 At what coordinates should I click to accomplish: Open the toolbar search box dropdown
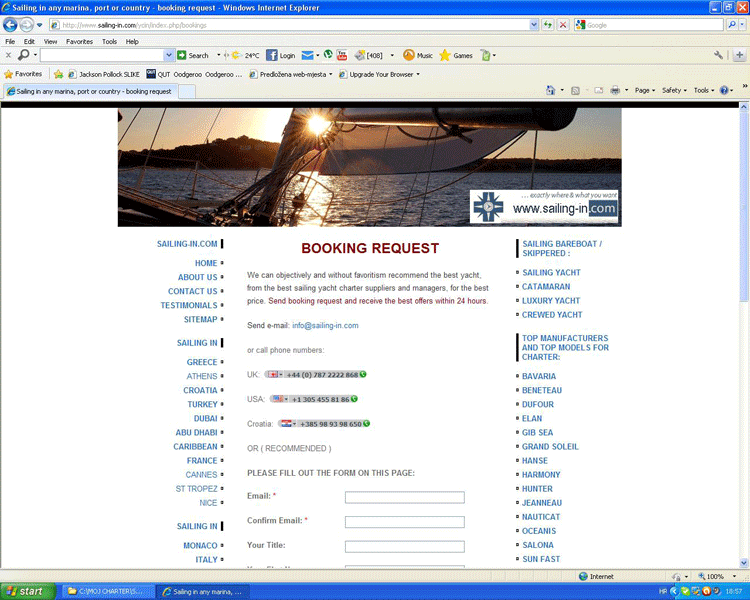pos(168,56)
